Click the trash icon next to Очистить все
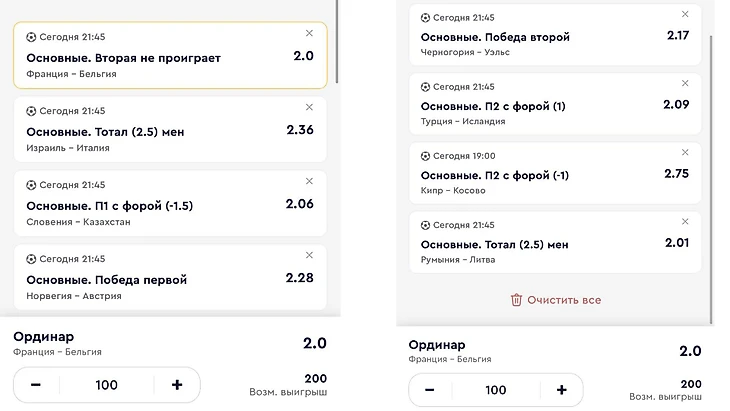730x411 pixels. (x=516, y=299)
